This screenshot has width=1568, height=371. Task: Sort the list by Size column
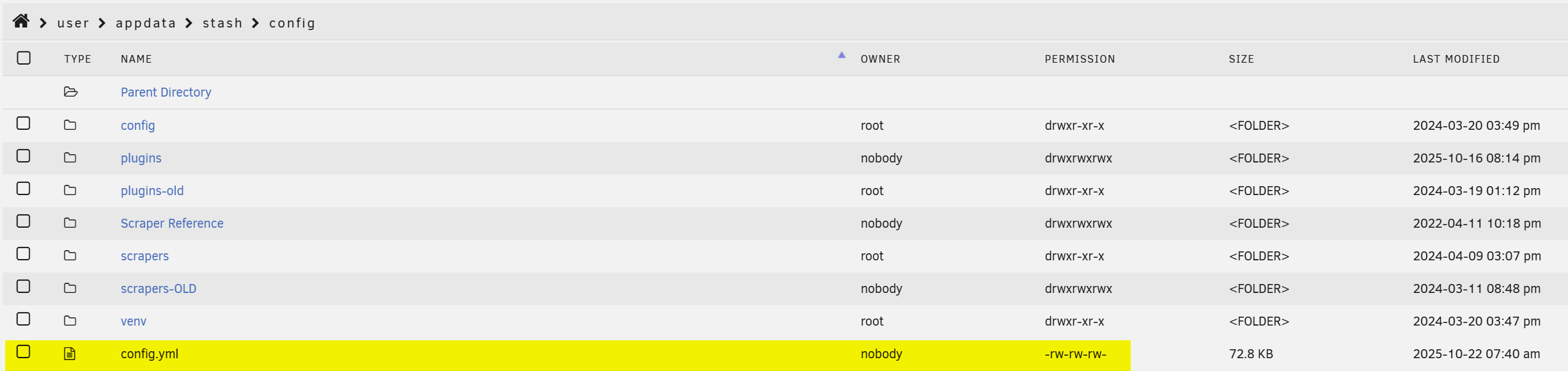[x=1241, y=59]
